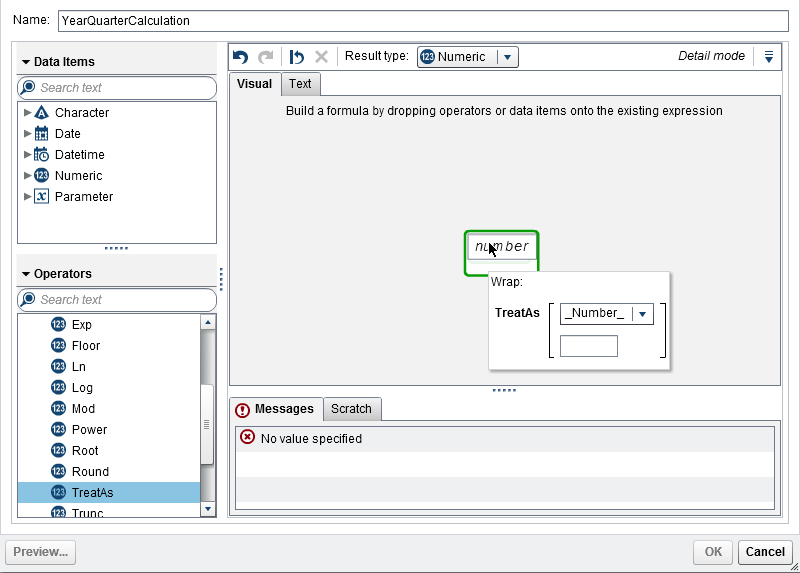Expand the Datetime data items node
Image resolution: width=800 pixels, height=573 pixels.
(28, 155)
